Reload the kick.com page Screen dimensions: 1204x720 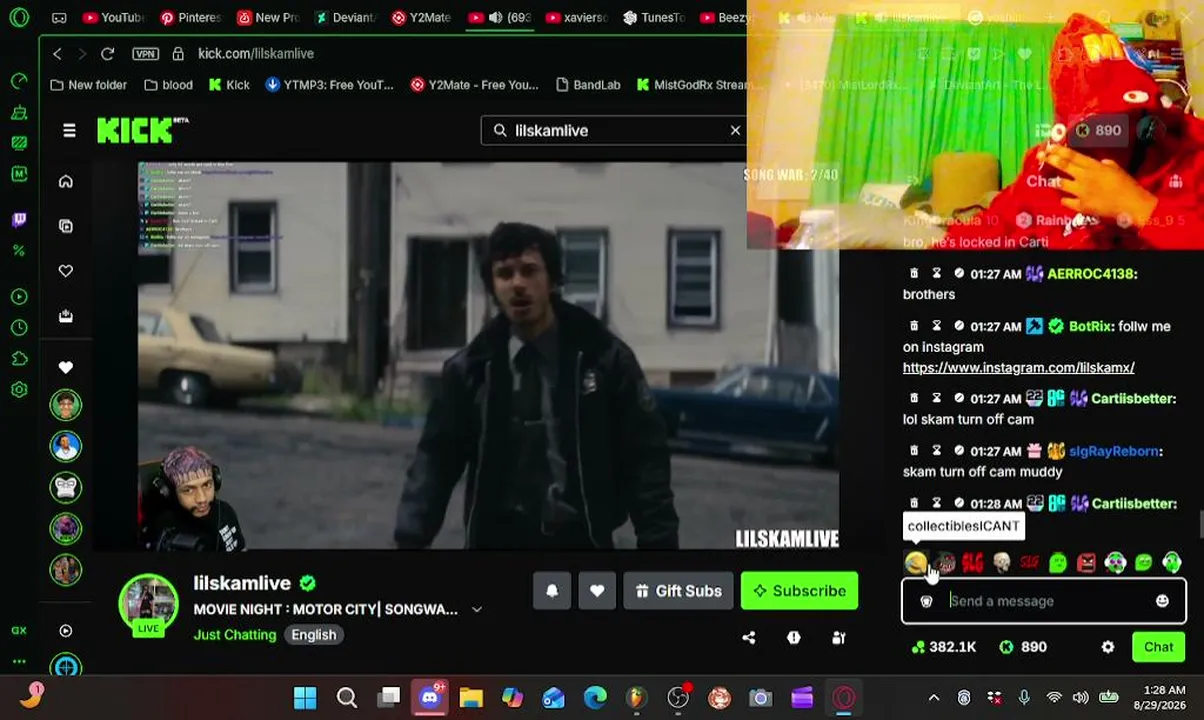107,53
